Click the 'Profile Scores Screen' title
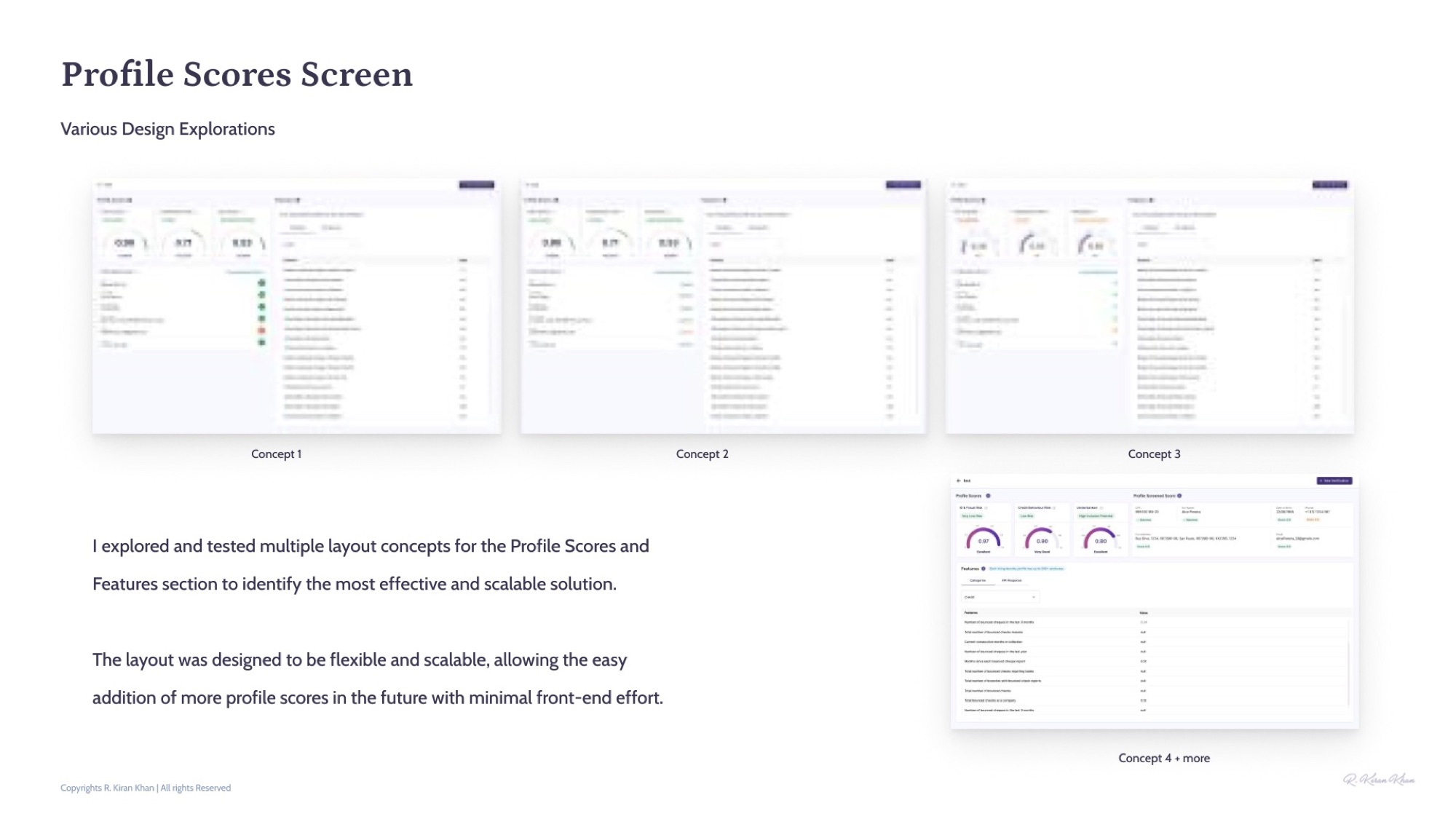1456x819 pixels. tap(237, 74)
